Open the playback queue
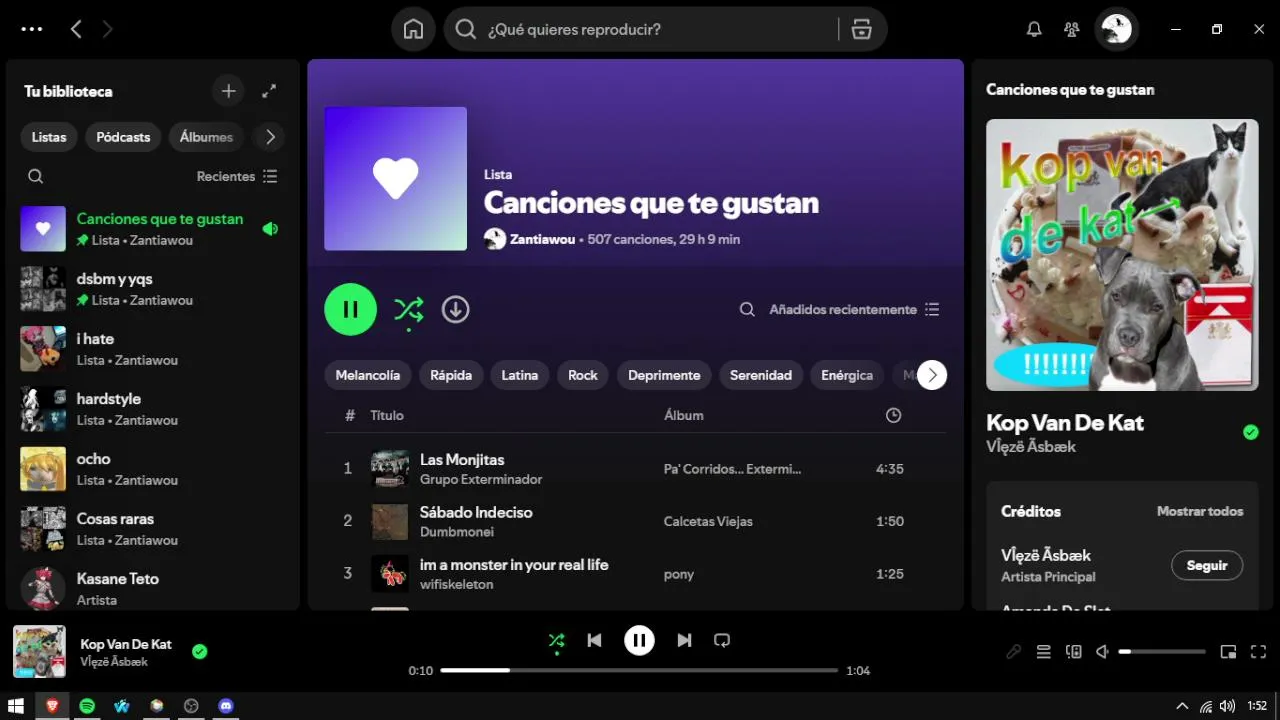This screenshot has width=1280, height=720. (1043, 652)
